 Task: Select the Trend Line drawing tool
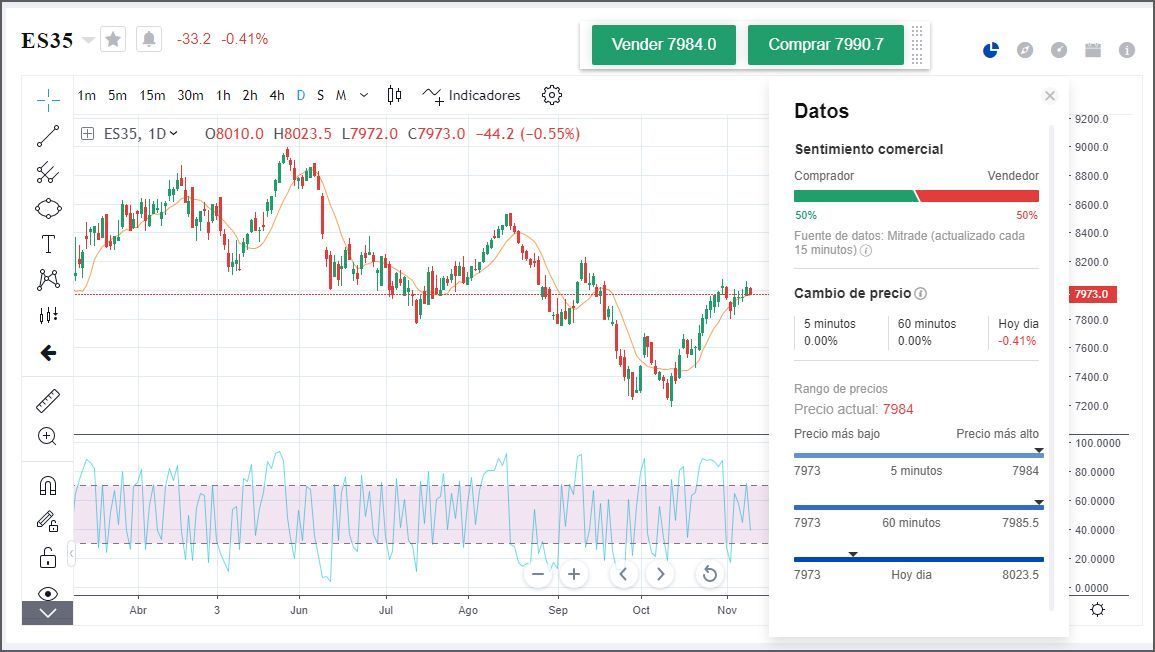tap(47, 135)
